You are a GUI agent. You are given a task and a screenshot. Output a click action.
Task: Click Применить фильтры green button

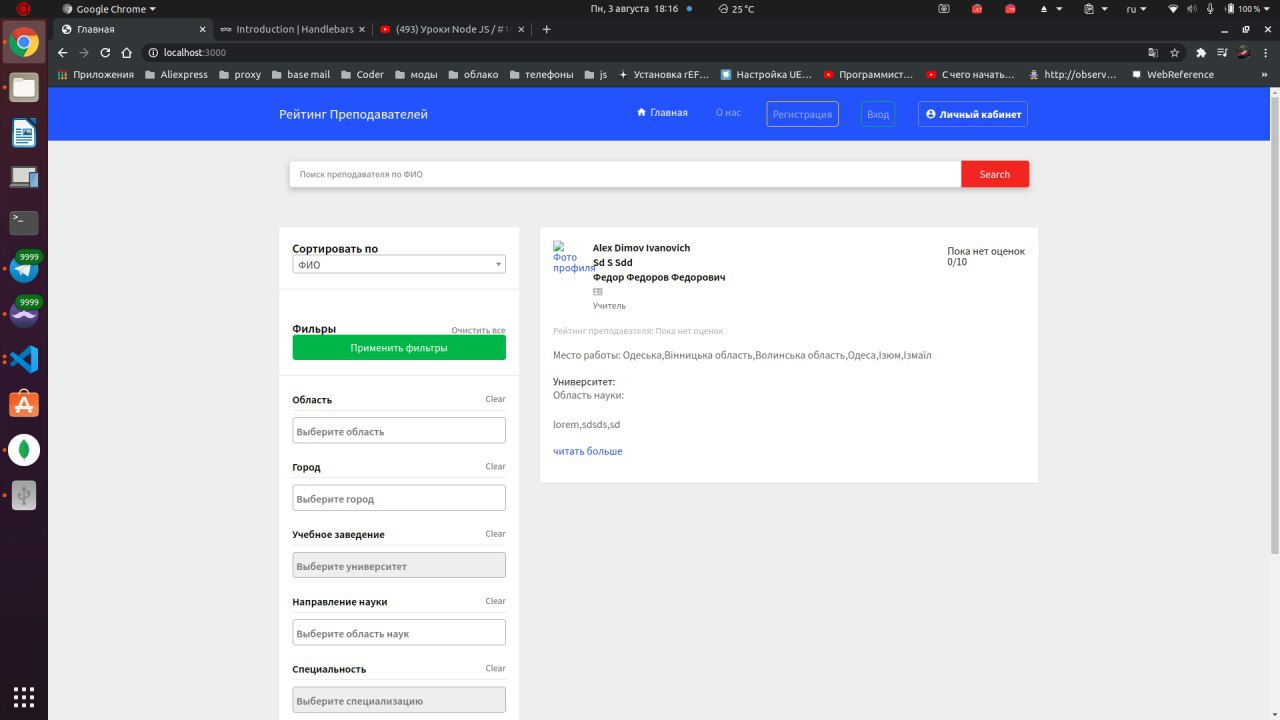[x=399, y=348]
